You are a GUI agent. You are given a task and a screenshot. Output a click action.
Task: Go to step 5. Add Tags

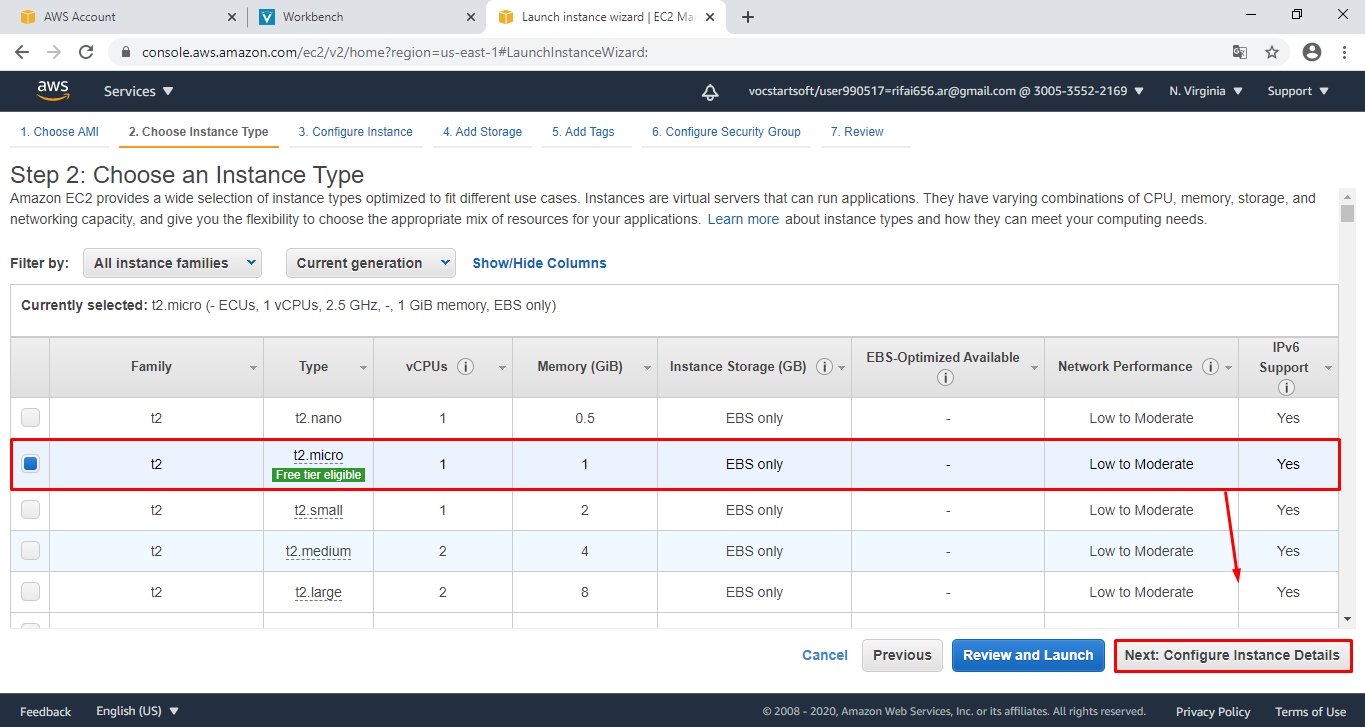pos(583,132)
